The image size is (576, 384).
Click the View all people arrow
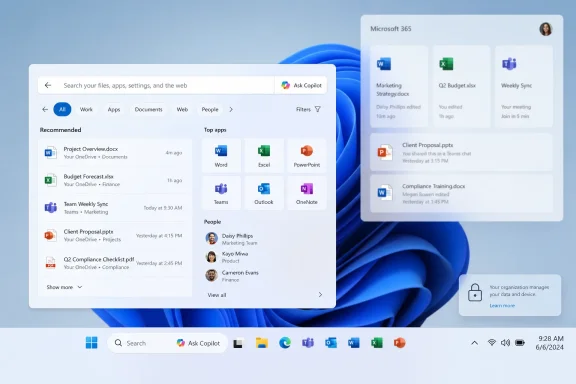coord(320,295)
